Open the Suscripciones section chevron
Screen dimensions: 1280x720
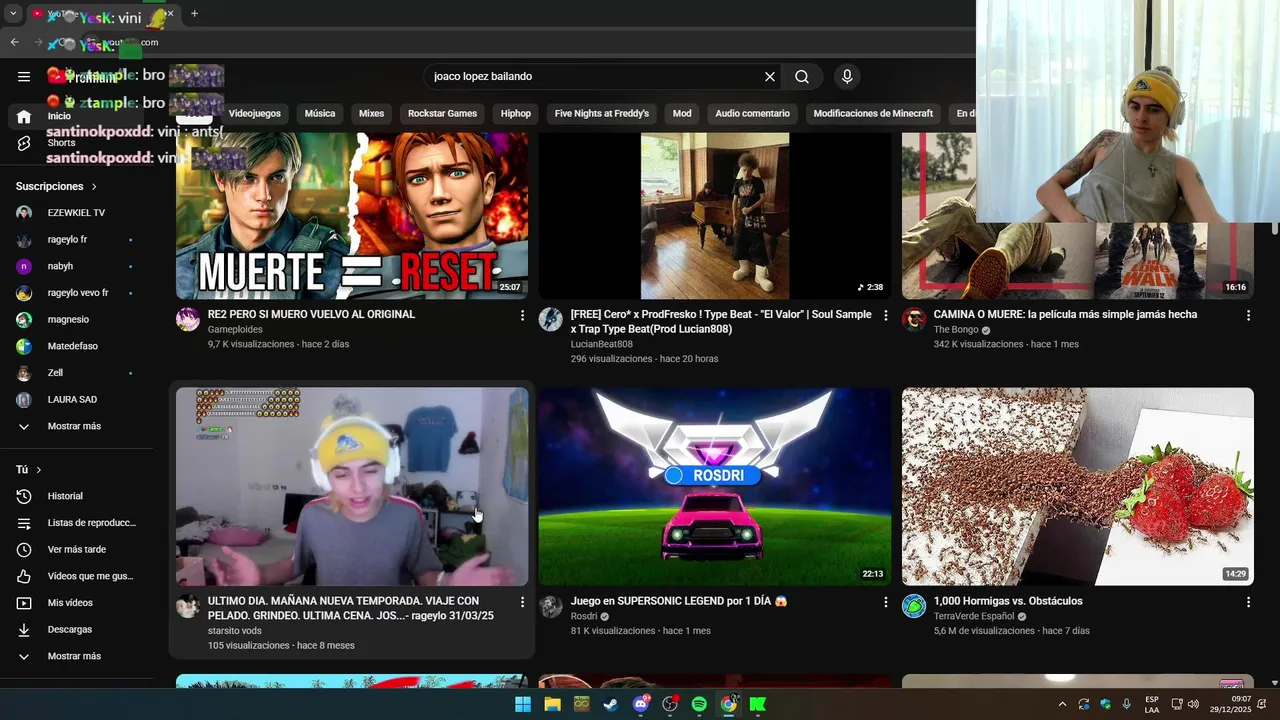coord(94,187)
